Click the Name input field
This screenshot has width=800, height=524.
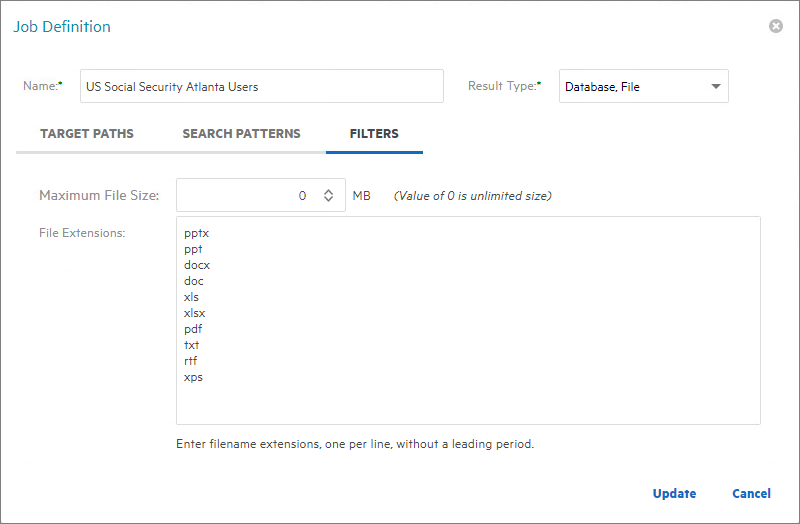(x=263, y=87)
